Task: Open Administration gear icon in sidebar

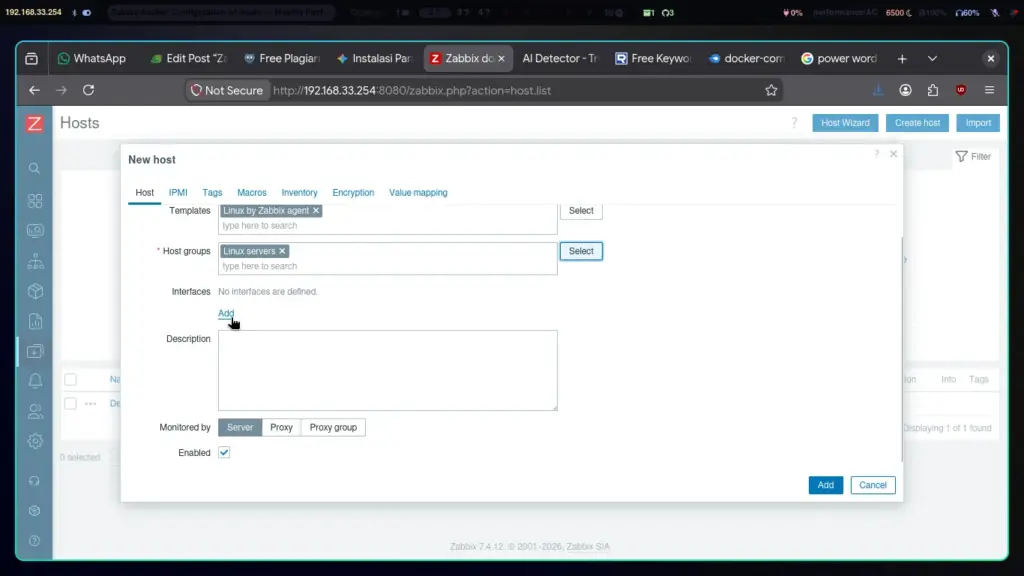Action: [35, 441]
